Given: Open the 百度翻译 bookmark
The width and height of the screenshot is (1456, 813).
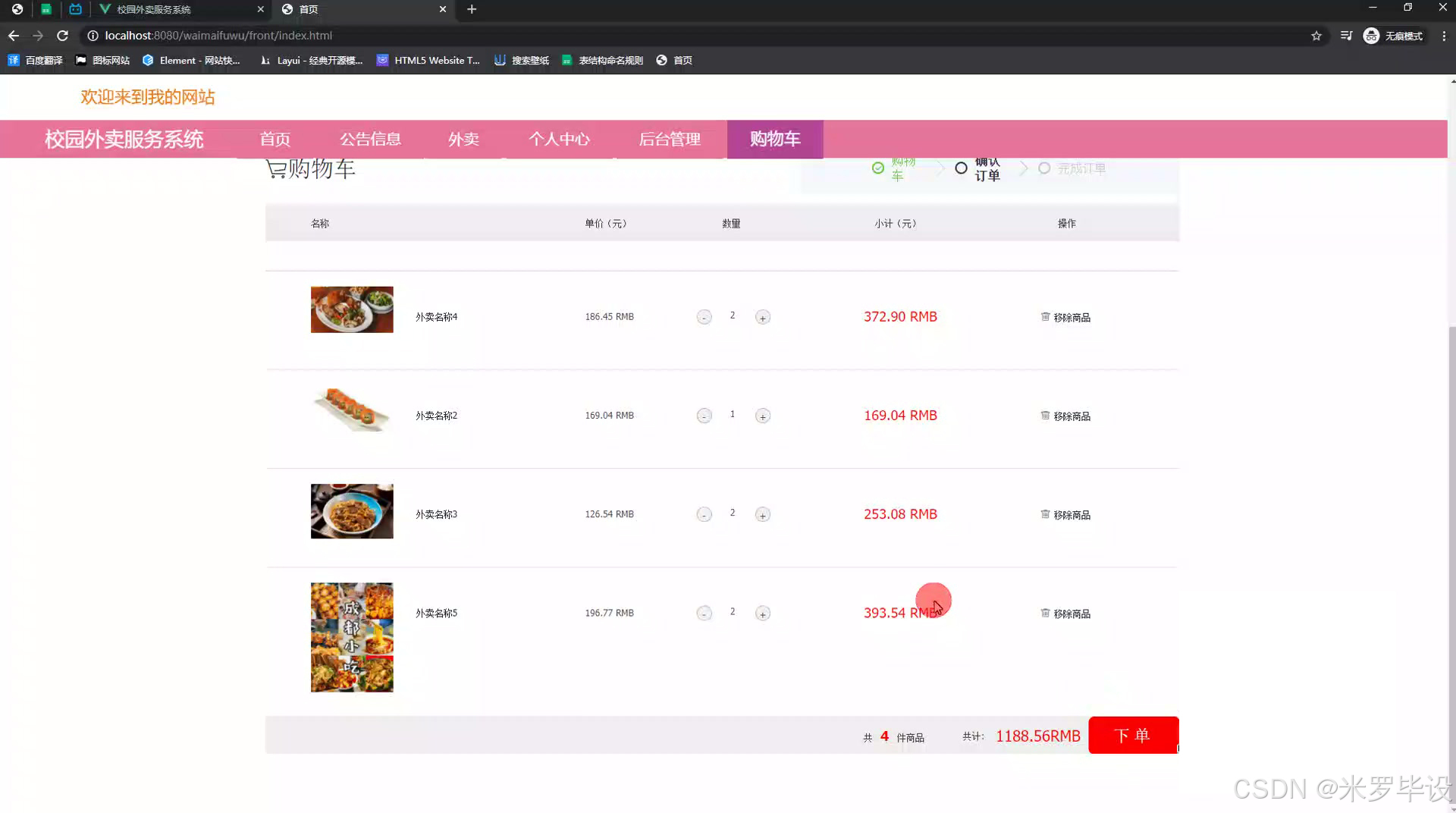Looking at the screenshot, I should pos(35,60).
